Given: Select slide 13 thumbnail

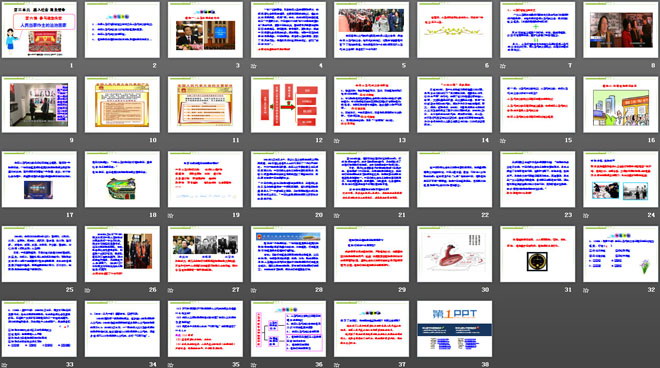Looking at the screenshot, I should [x=371, y=104].
